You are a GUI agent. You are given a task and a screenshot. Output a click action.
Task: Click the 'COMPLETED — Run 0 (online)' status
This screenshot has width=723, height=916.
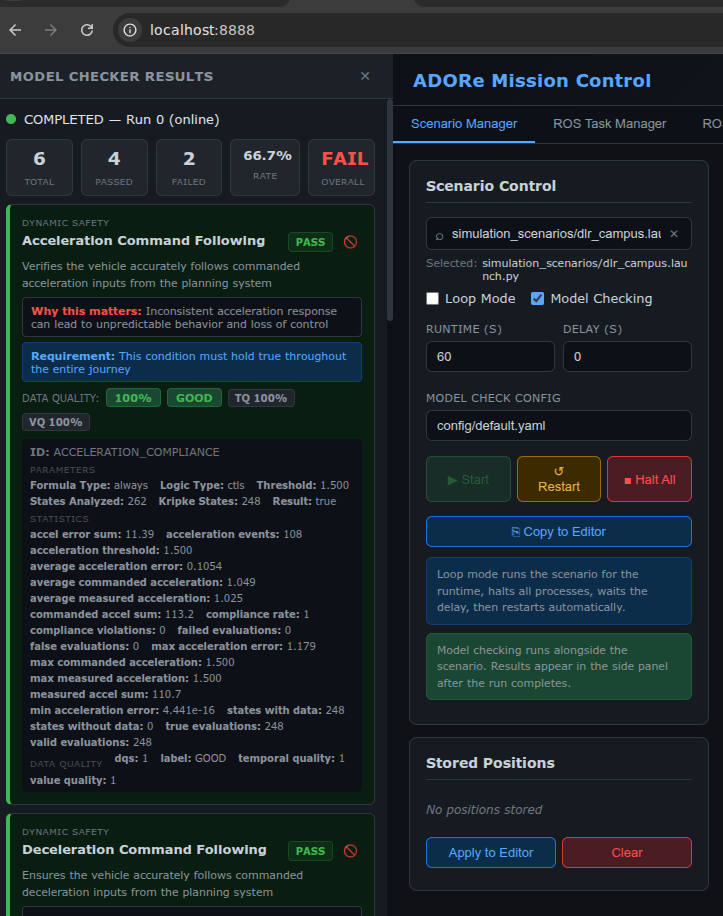121,120
